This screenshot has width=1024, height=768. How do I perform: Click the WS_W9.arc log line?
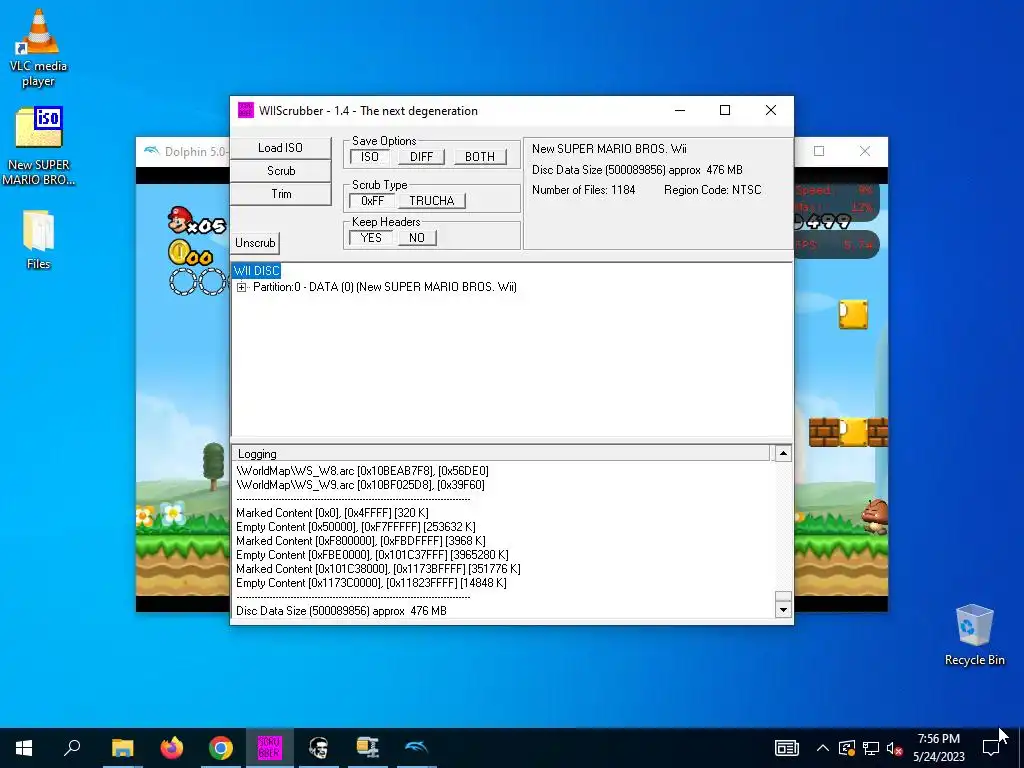point(360,485)
